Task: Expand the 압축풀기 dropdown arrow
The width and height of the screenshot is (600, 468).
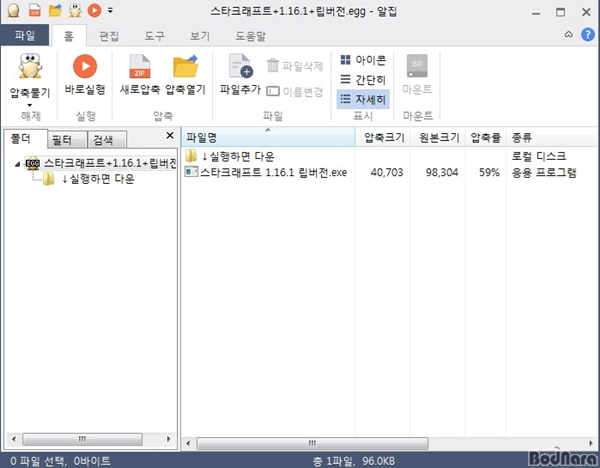Action: (30, 105)
